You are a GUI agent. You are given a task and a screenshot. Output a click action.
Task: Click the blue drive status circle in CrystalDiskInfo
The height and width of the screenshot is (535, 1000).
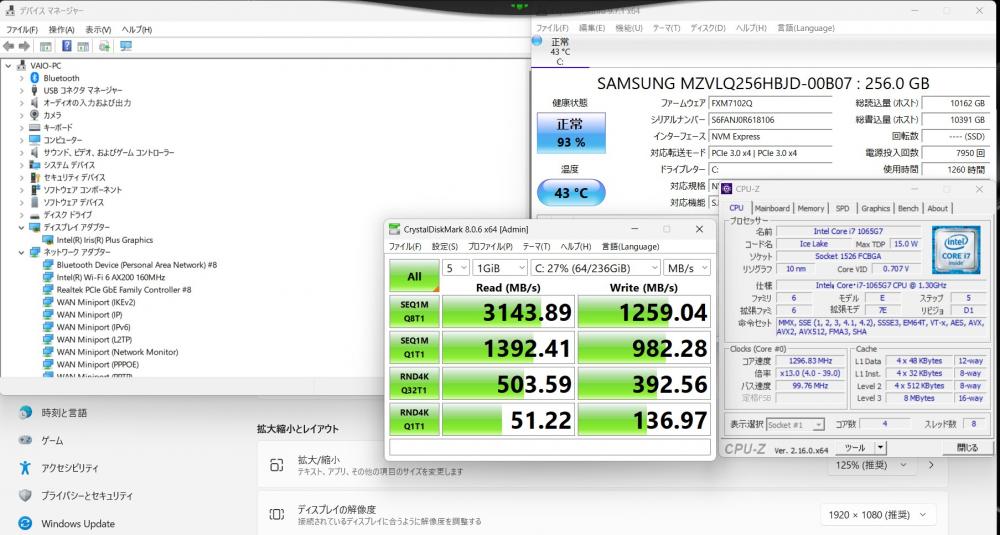(x=537, y=41)
